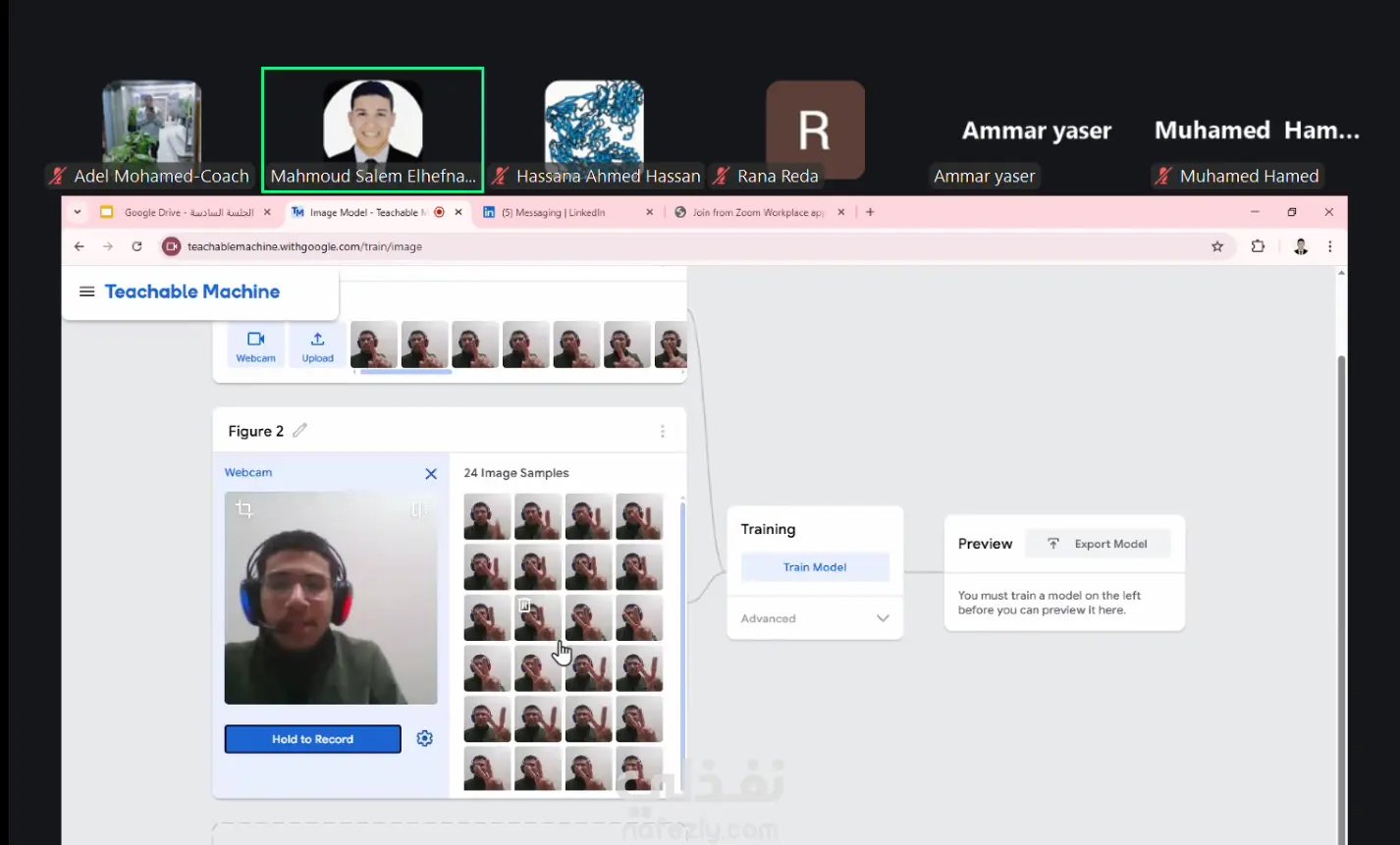The height and width of the screenshot is (845, 1400).
Task: Click the Figure 2 class name
Action: click(x=256, y=431)
